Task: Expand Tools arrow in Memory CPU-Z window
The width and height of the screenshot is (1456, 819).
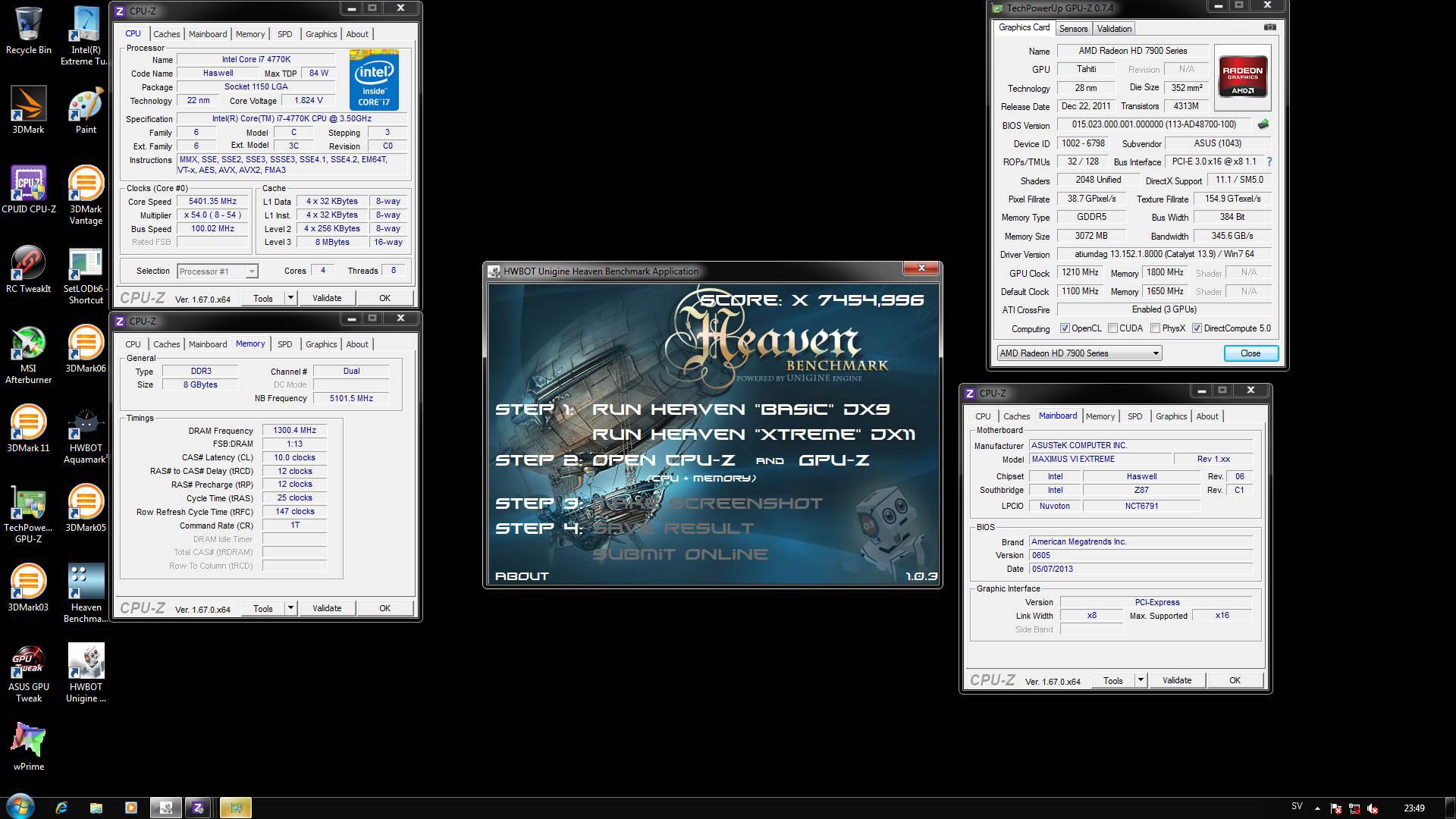Action: pyautogui.click(x=290, y=608)
